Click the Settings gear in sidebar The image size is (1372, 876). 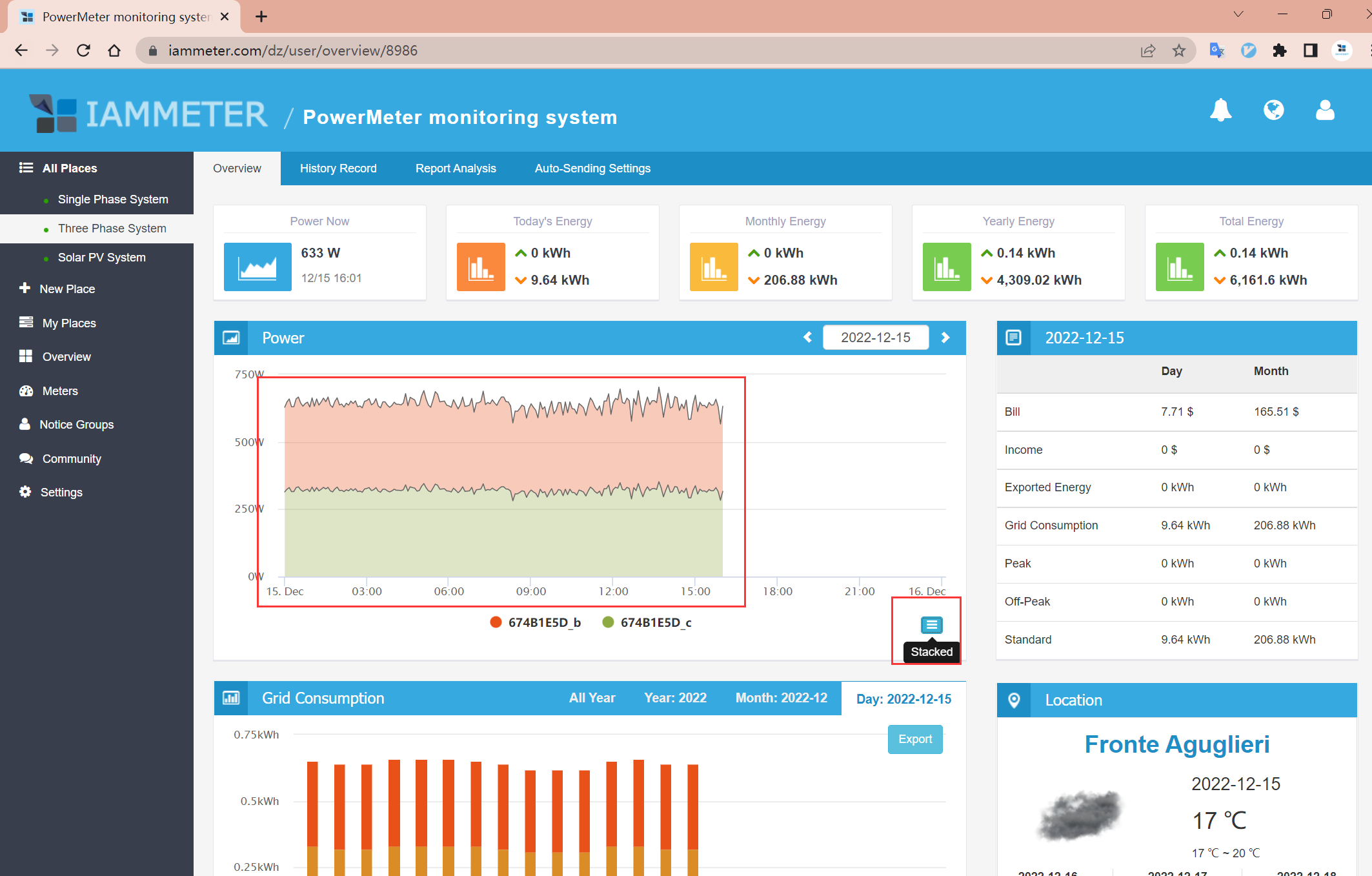click(25, 492)
